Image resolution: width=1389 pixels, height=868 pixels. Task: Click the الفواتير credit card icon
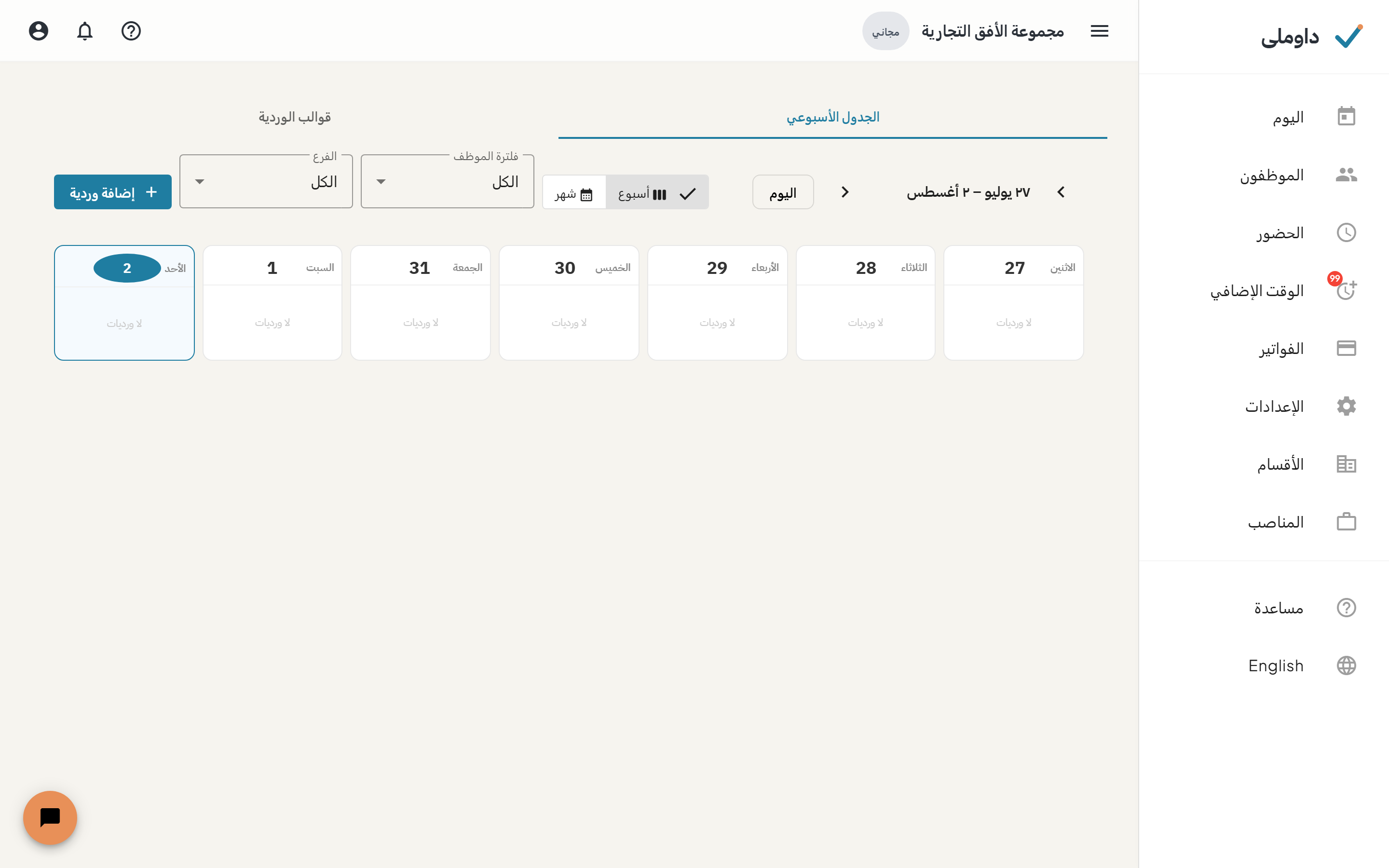coord(1346,349)
